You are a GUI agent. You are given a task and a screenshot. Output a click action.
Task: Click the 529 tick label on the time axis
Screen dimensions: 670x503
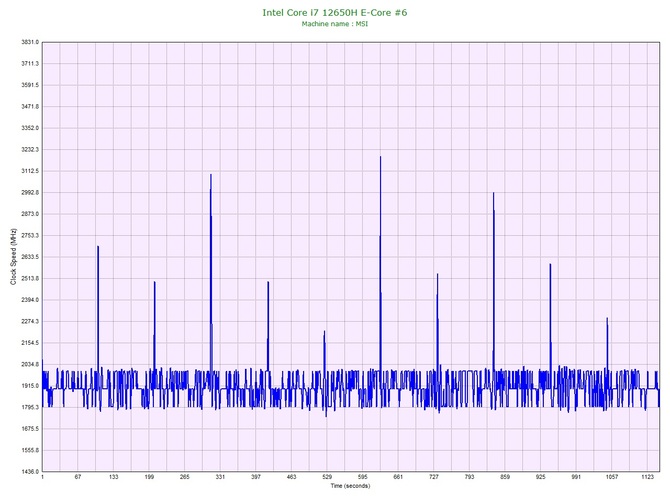click(x=327, y=478)
